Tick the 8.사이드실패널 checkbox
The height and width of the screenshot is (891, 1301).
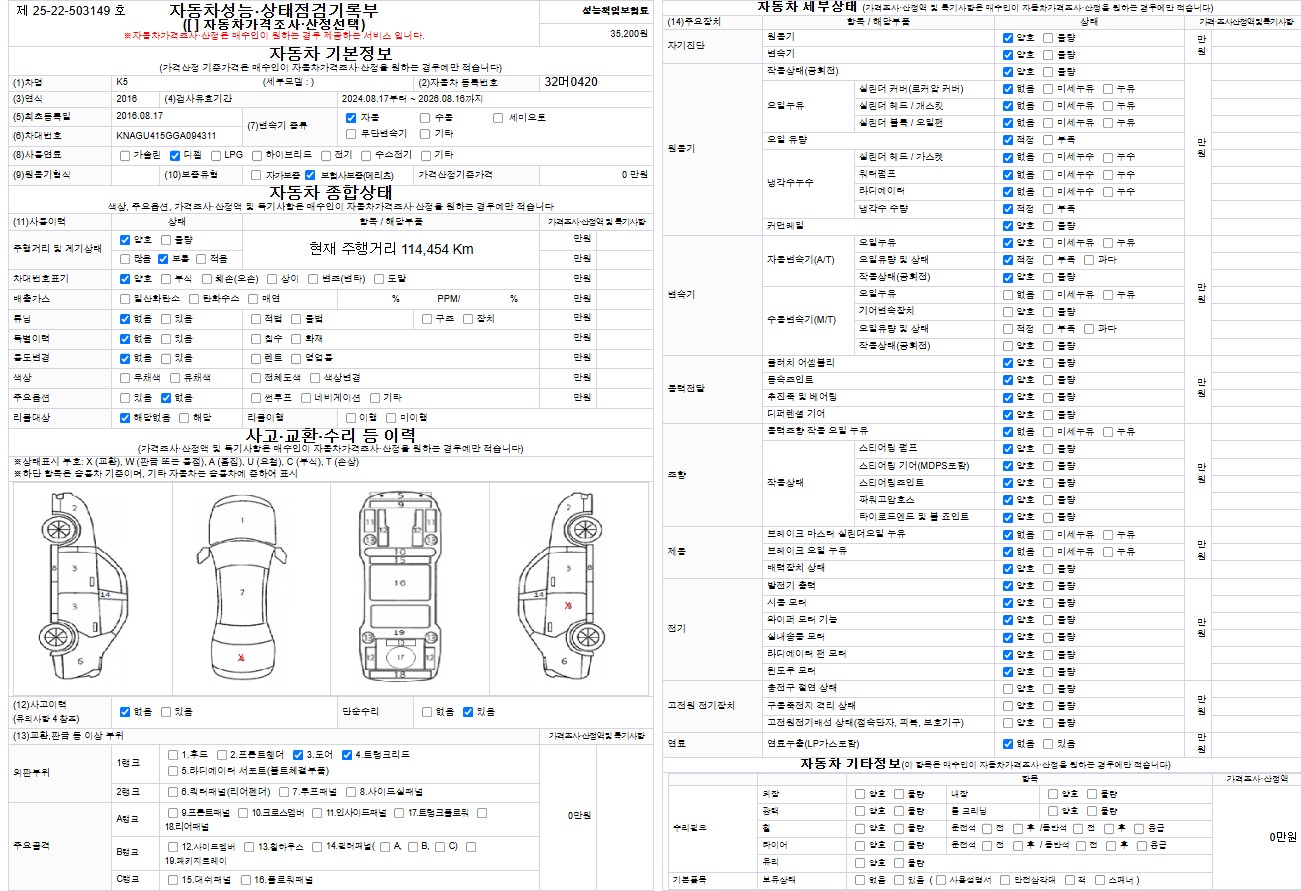351,791
